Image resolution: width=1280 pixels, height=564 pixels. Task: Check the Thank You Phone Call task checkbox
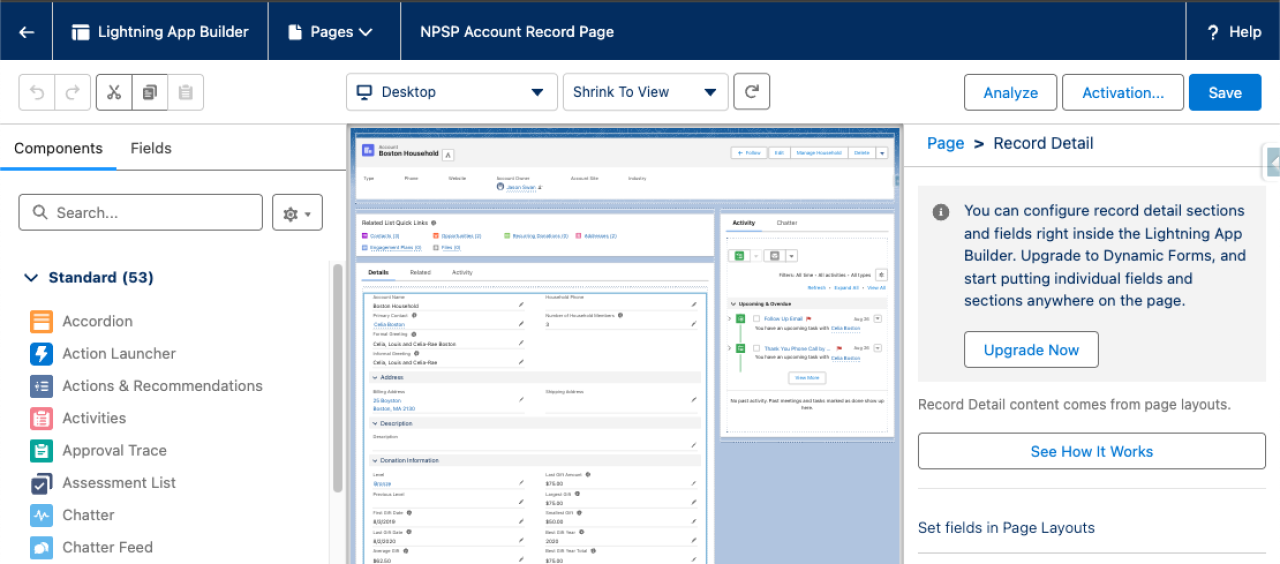point(757,348)
